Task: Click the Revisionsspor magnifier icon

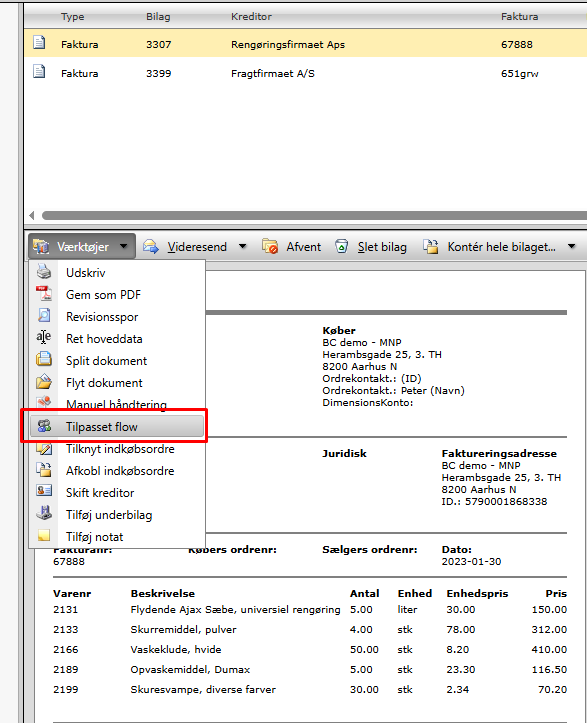Action: point(44,316)
